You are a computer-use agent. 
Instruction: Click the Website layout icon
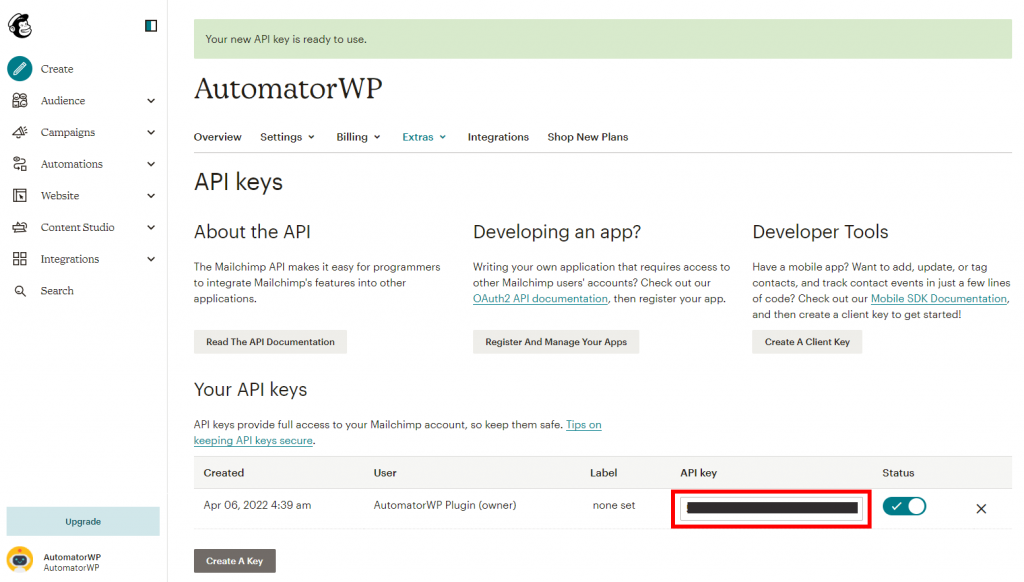(20, 196)
